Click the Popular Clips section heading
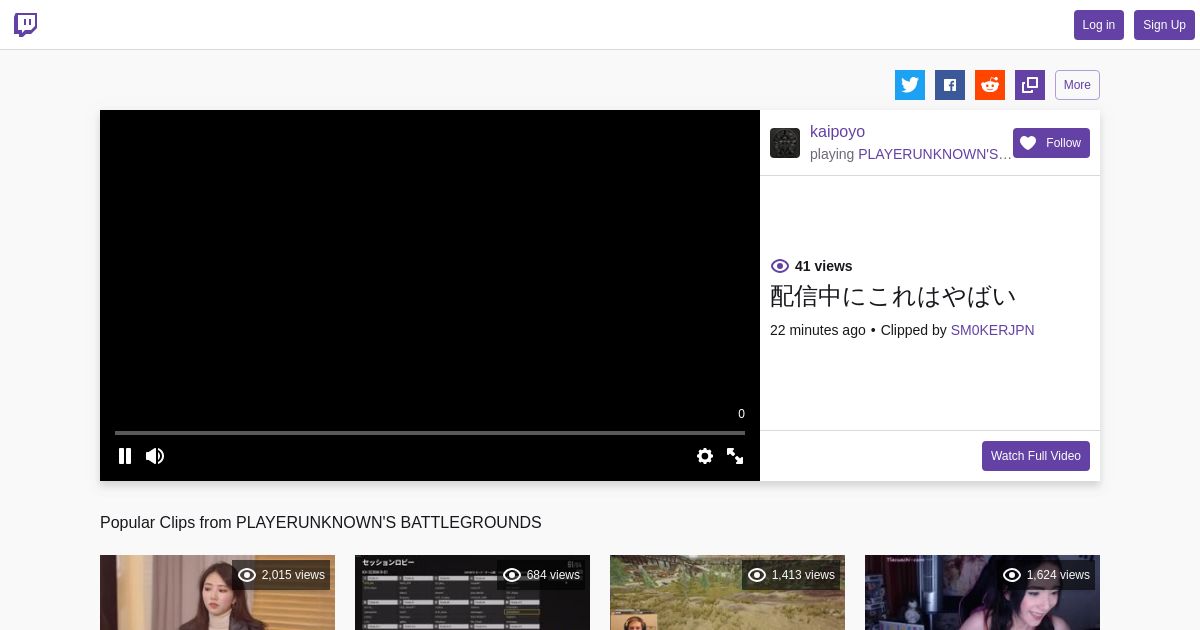Viewport: 1200px width, 630px height. (x=320, y=522)
